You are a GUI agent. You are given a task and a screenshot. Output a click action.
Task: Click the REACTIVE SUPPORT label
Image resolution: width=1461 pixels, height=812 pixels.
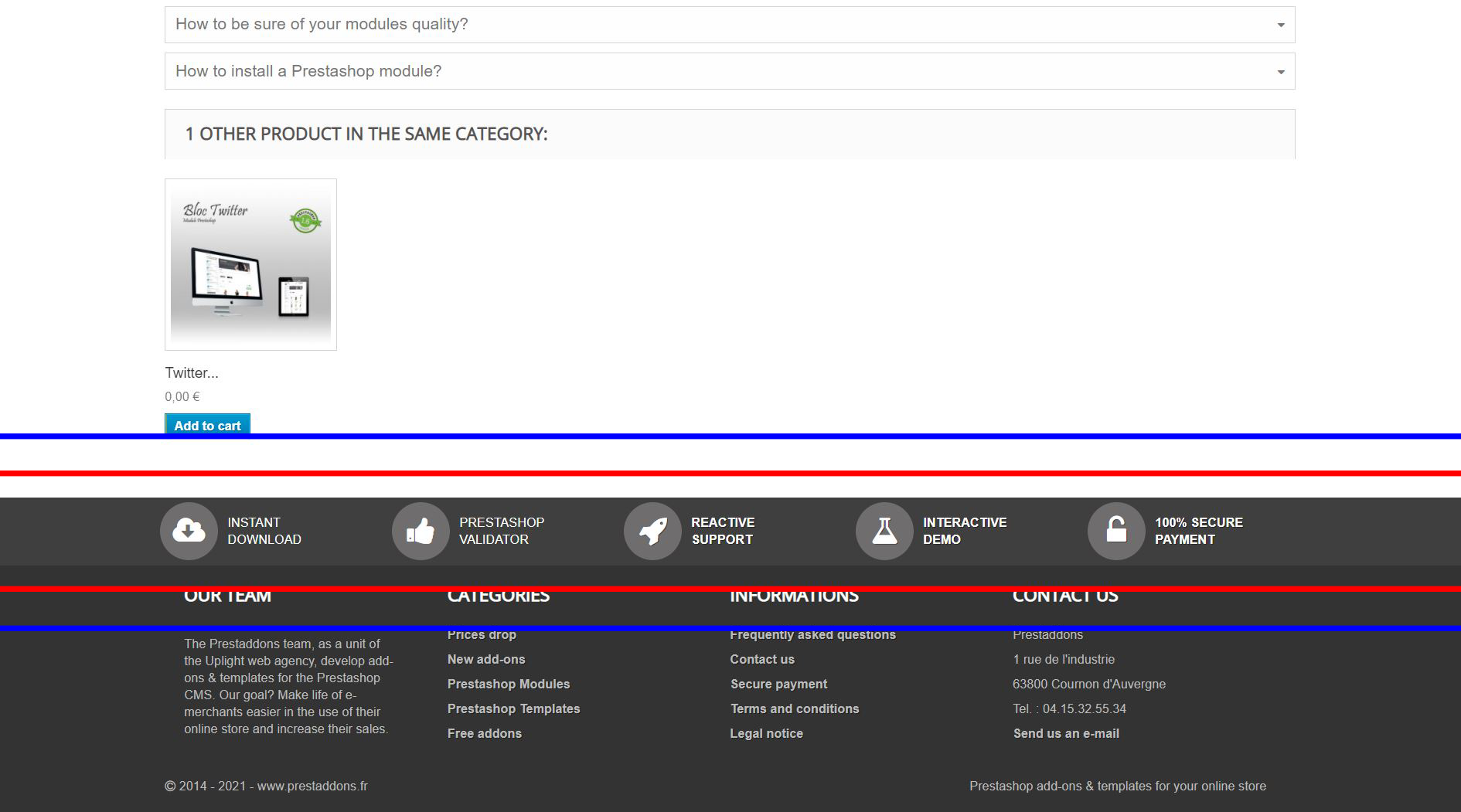[x=723, y=531]
